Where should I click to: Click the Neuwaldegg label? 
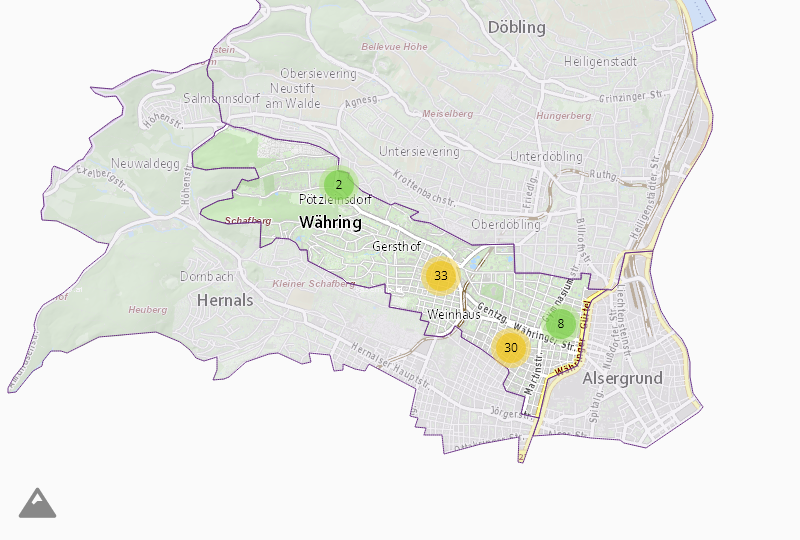145,164
